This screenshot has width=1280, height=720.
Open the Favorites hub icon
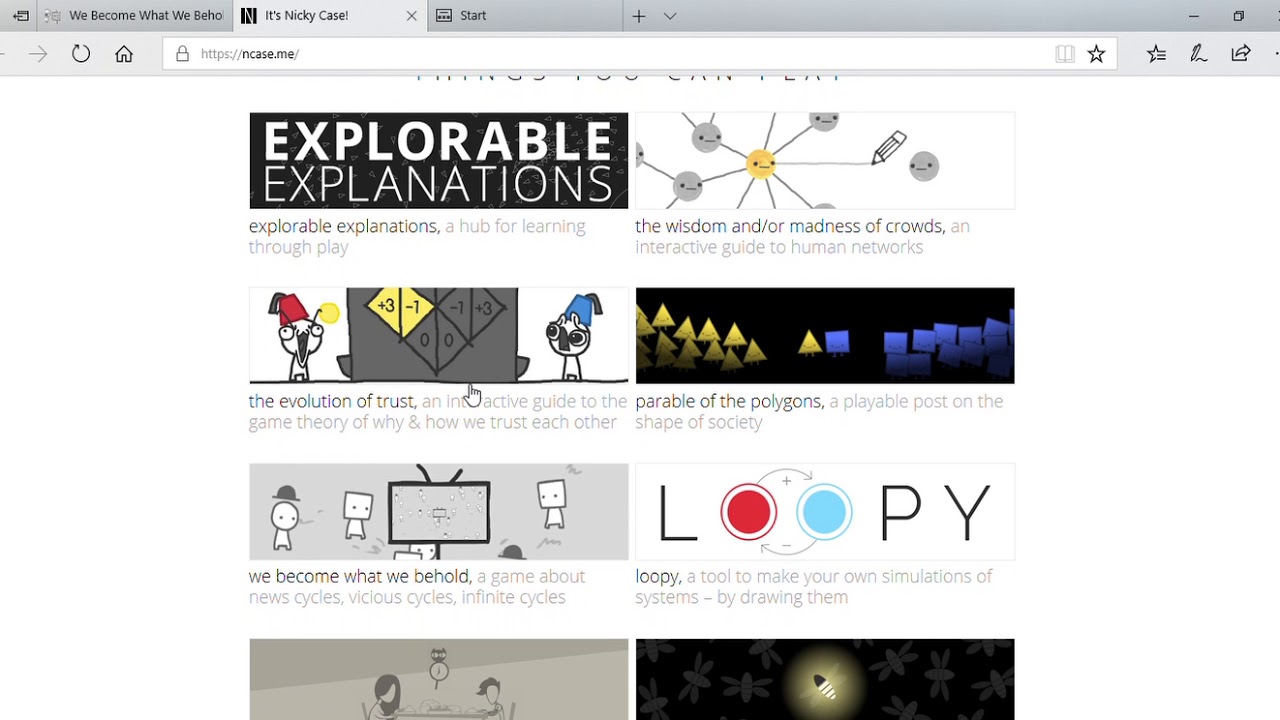[x=1157, y=54]
